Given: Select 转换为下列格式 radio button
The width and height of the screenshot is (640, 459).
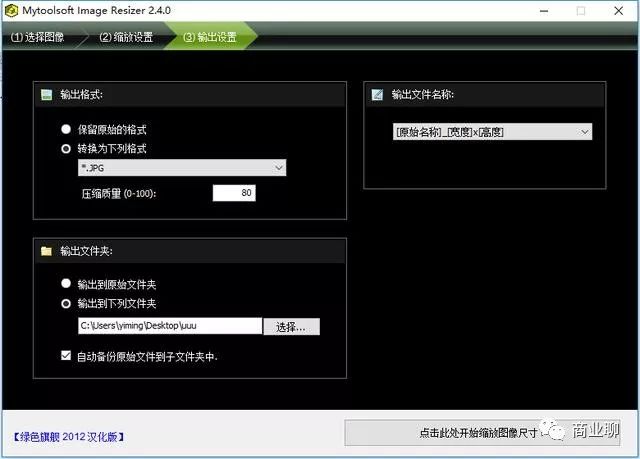Looking at the screenshot, I should click(66, 149).
